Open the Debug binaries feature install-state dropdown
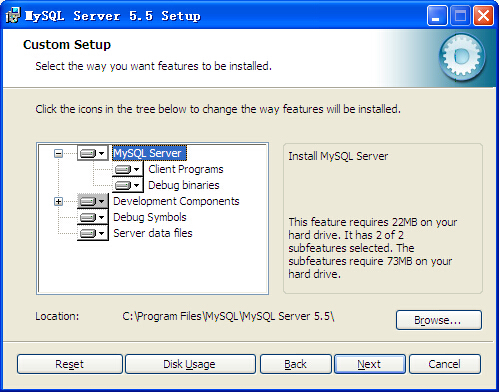 click(128, 185)
